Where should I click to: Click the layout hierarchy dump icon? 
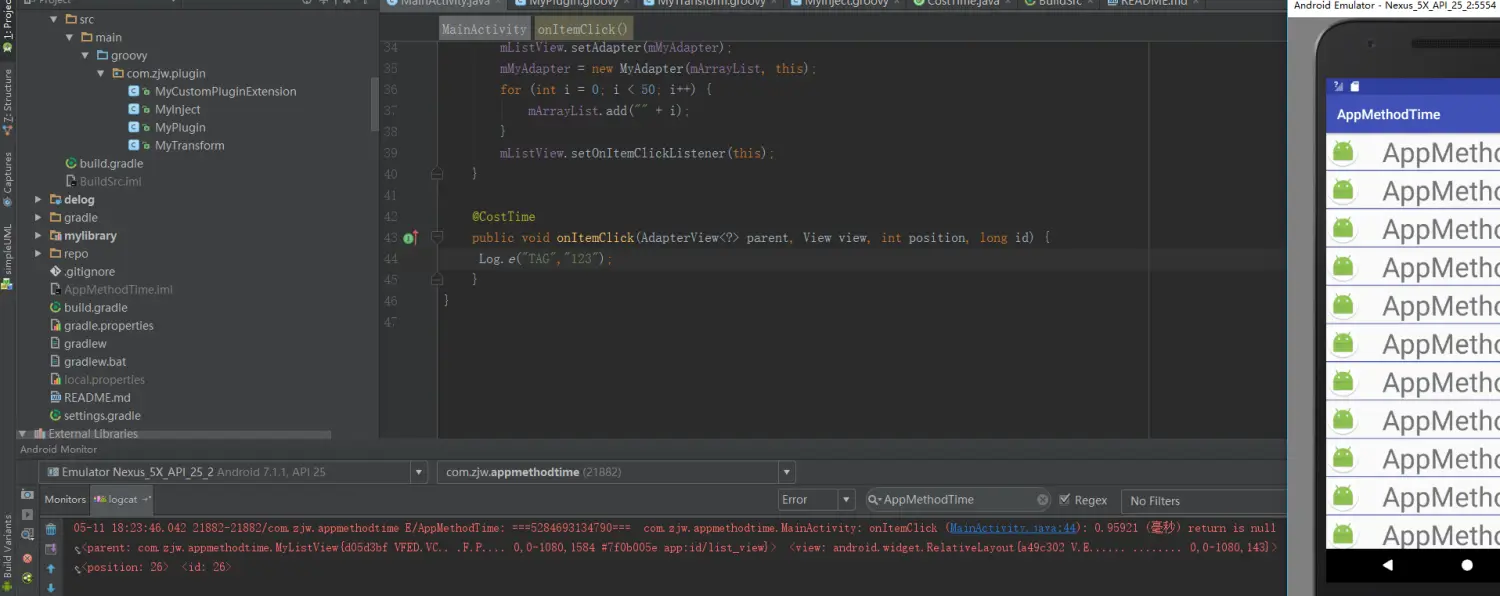pos(27,536)
